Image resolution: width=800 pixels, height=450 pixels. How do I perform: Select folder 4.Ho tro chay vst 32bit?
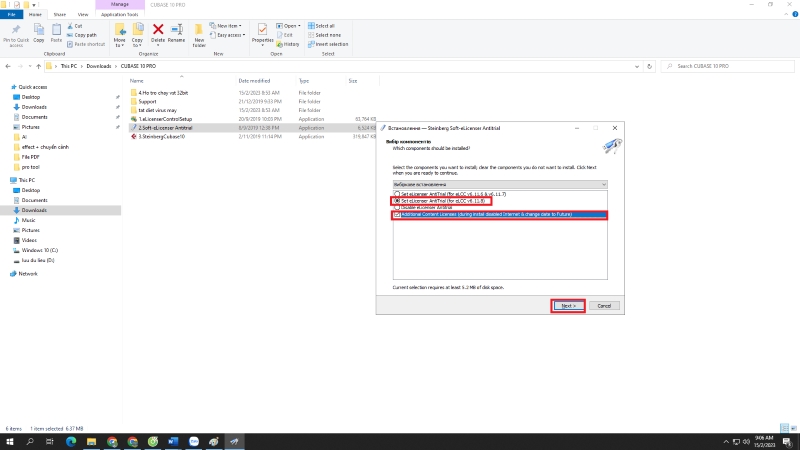163,93
